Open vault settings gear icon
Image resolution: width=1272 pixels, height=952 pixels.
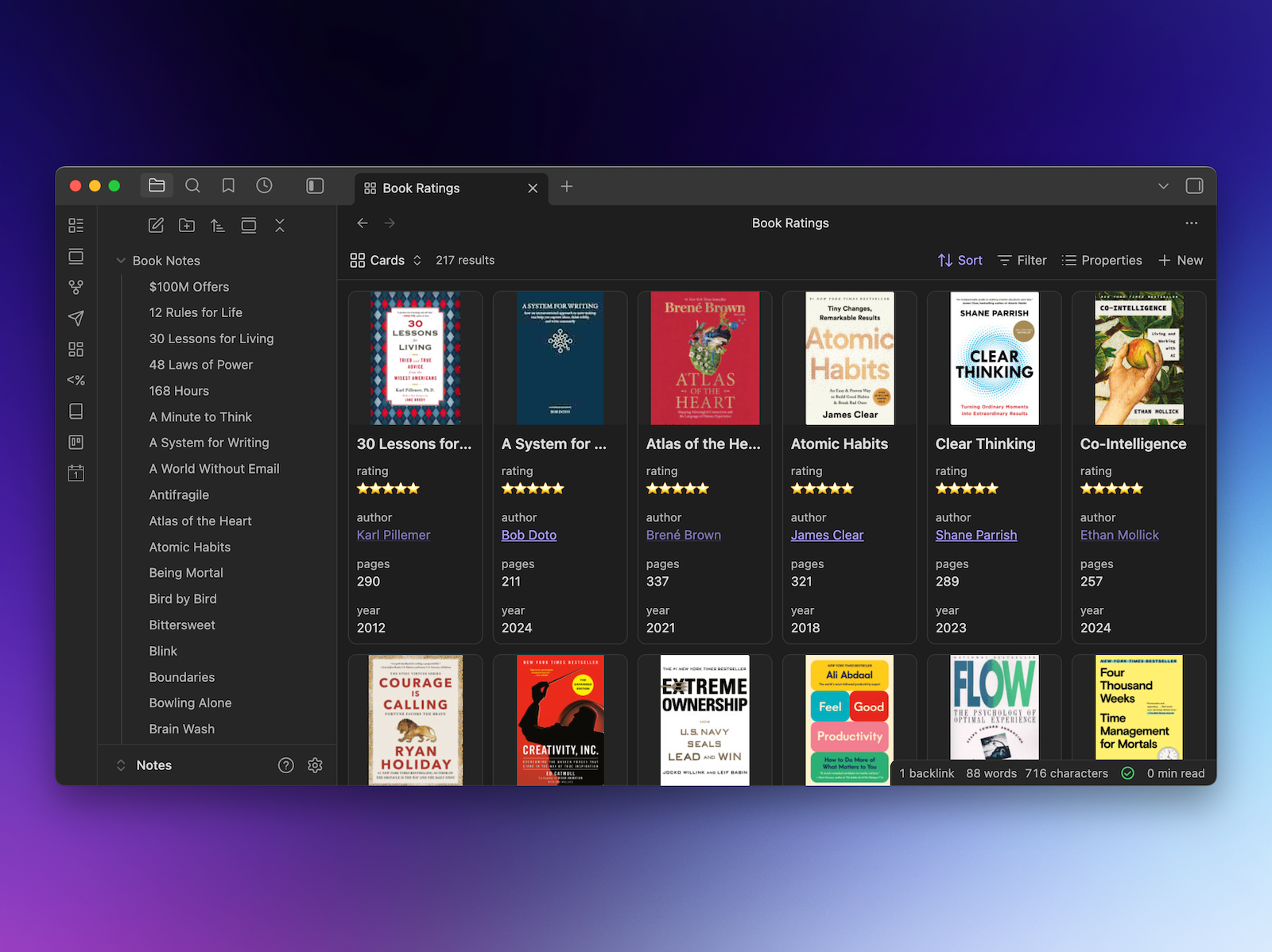pyautogui.click(x=315, y=765)
